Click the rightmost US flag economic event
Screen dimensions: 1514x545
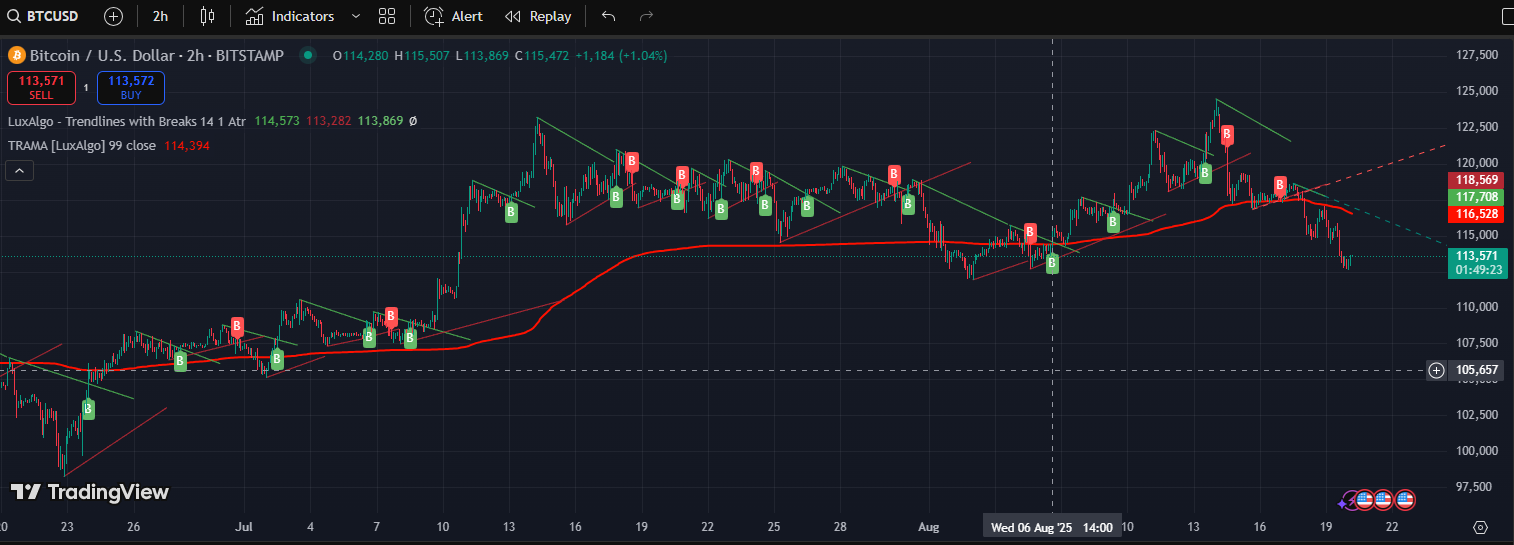[x=1405, y=499]
